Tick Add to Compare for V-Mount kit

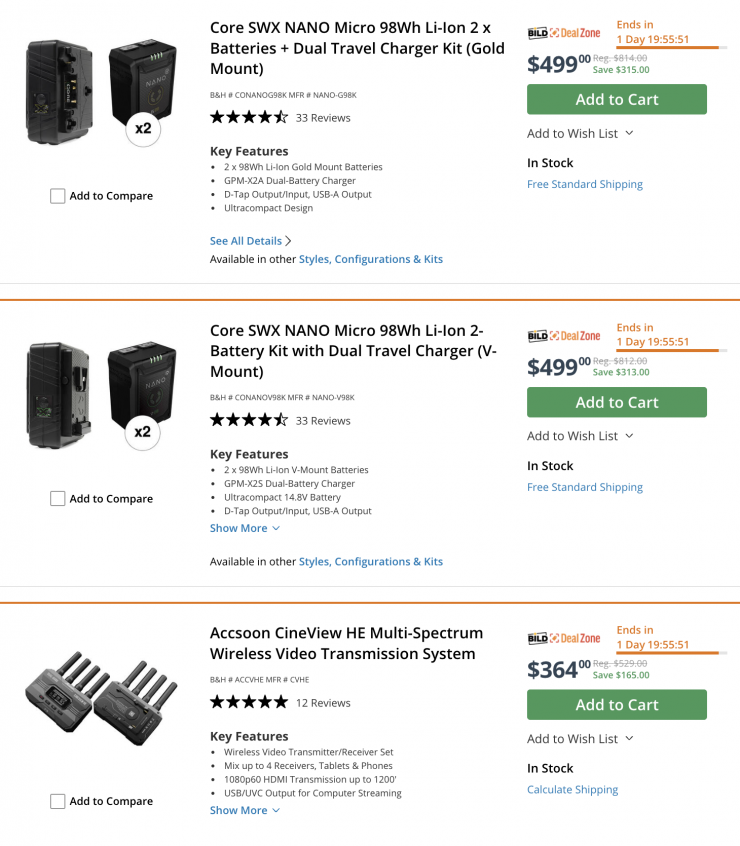(x=58, y=498)
